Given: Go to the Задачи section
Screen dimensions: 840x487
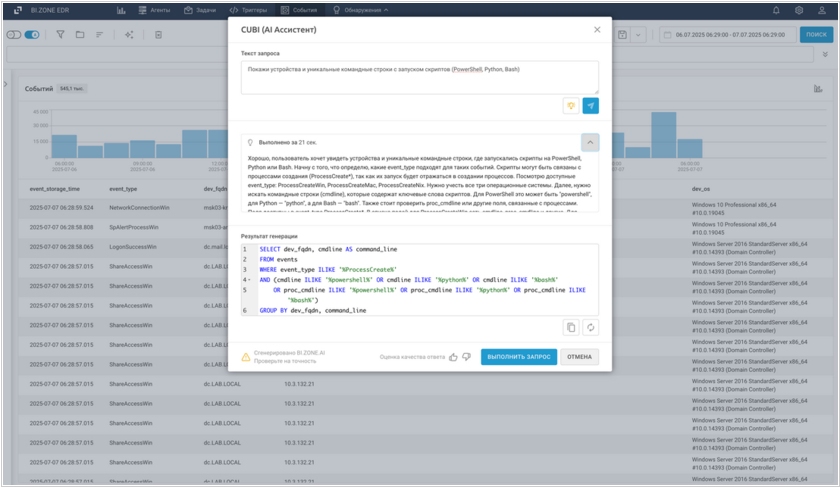Looking at the screenshot, I should [200, 10].
